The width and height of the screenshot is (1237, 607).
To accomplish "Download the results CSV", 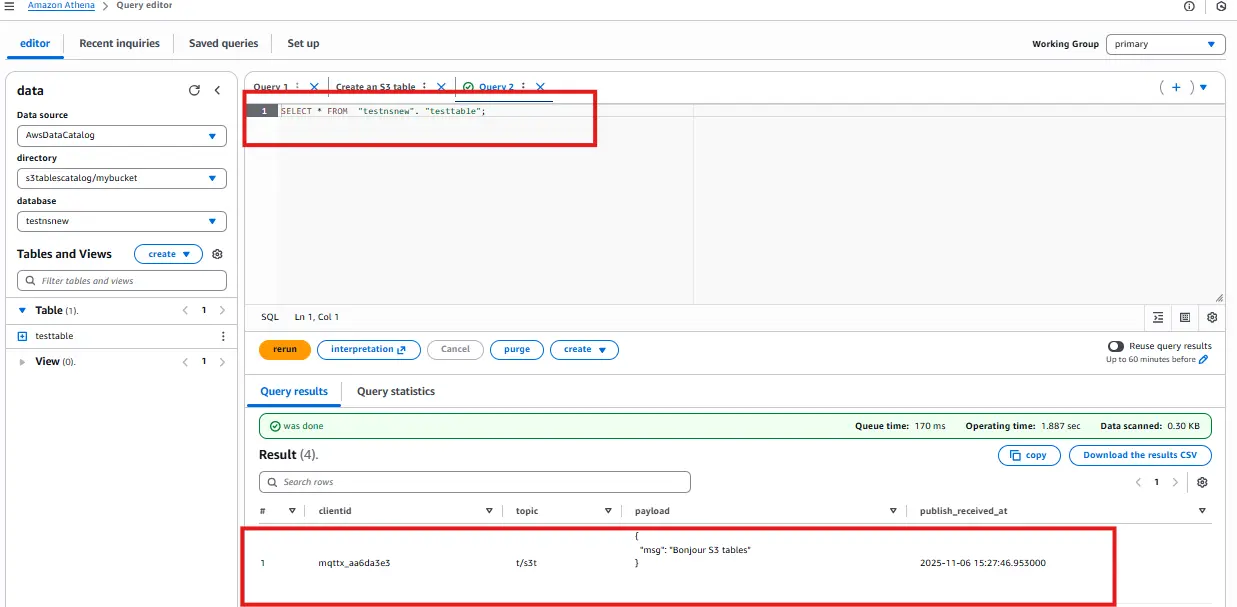I will pyautogui.click(x=1139, y=455).
